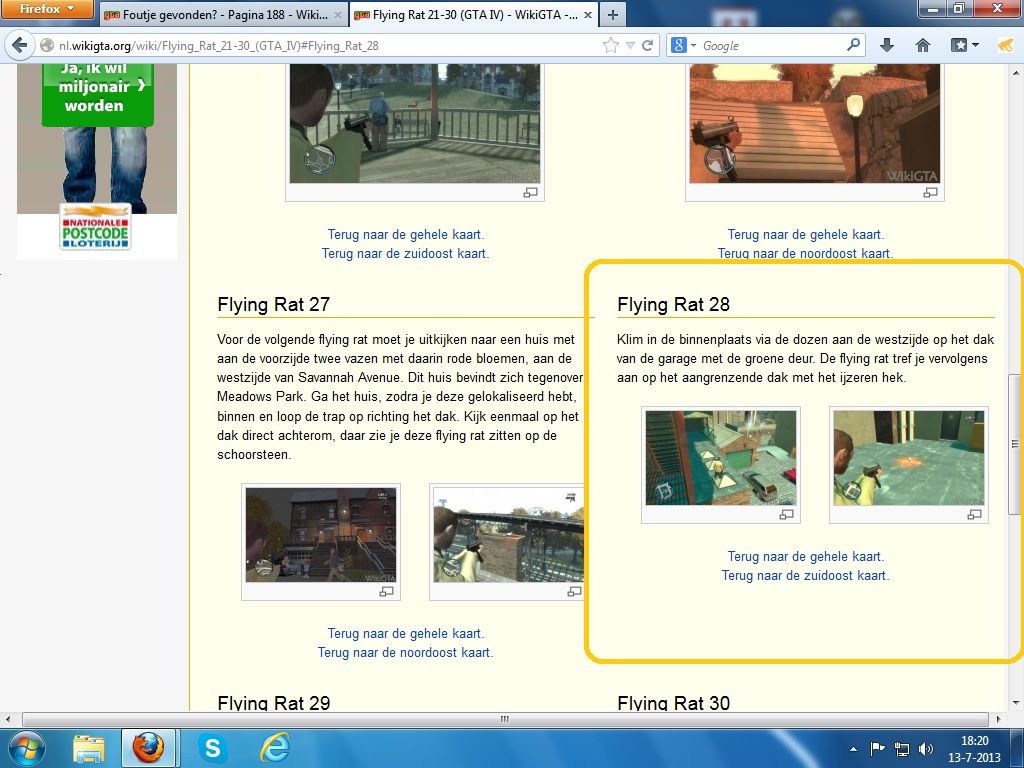
Task: Open the Flying Rat 27 house thumbnail
Action: pos(321,535)
